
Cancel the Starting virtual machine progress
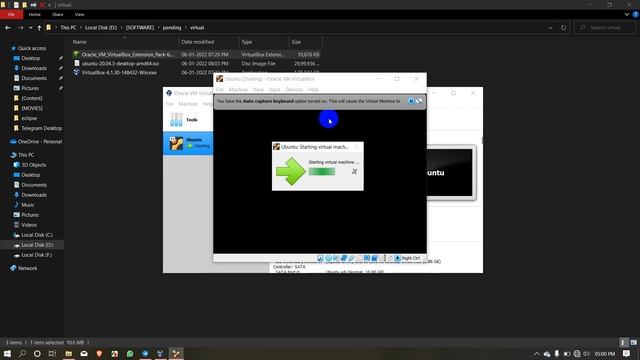tap(354, 172)
